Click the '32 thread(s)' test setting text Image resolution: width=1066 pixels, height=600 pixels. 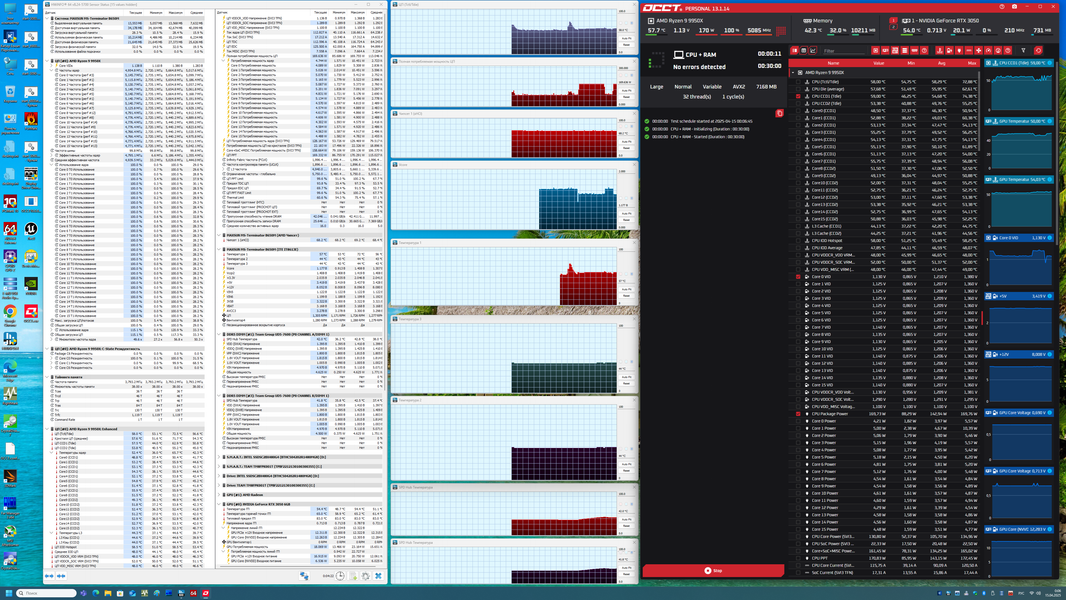697,96
